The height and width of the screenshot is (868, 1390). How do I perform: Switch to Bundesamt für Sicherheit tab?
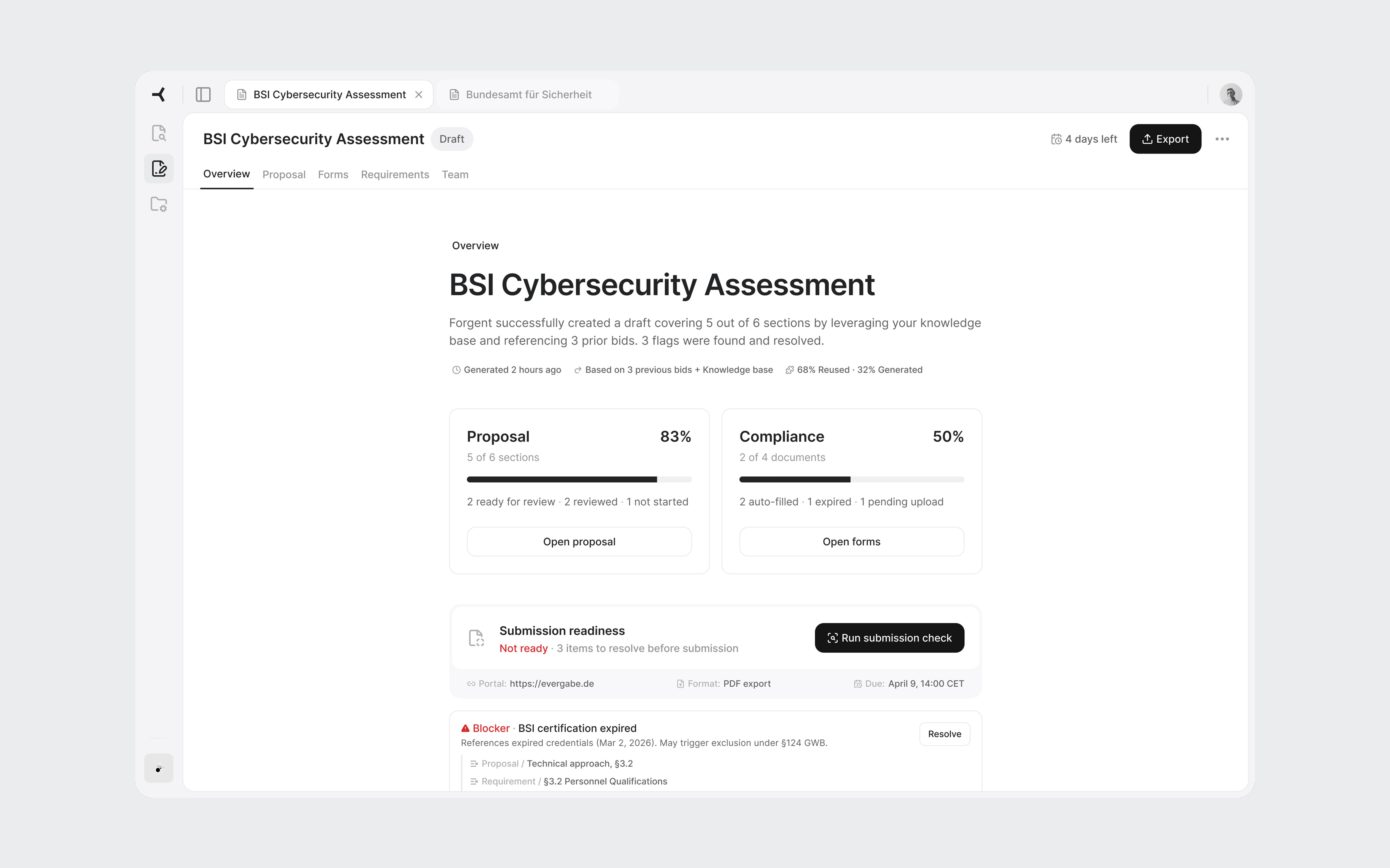pos(528,94)
